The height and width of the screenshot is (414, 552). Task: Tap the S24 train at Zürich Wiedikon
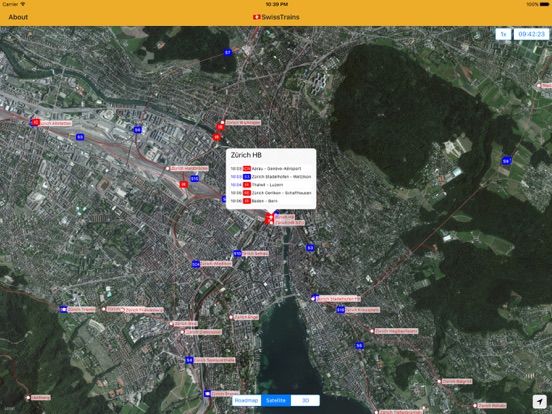196,264
